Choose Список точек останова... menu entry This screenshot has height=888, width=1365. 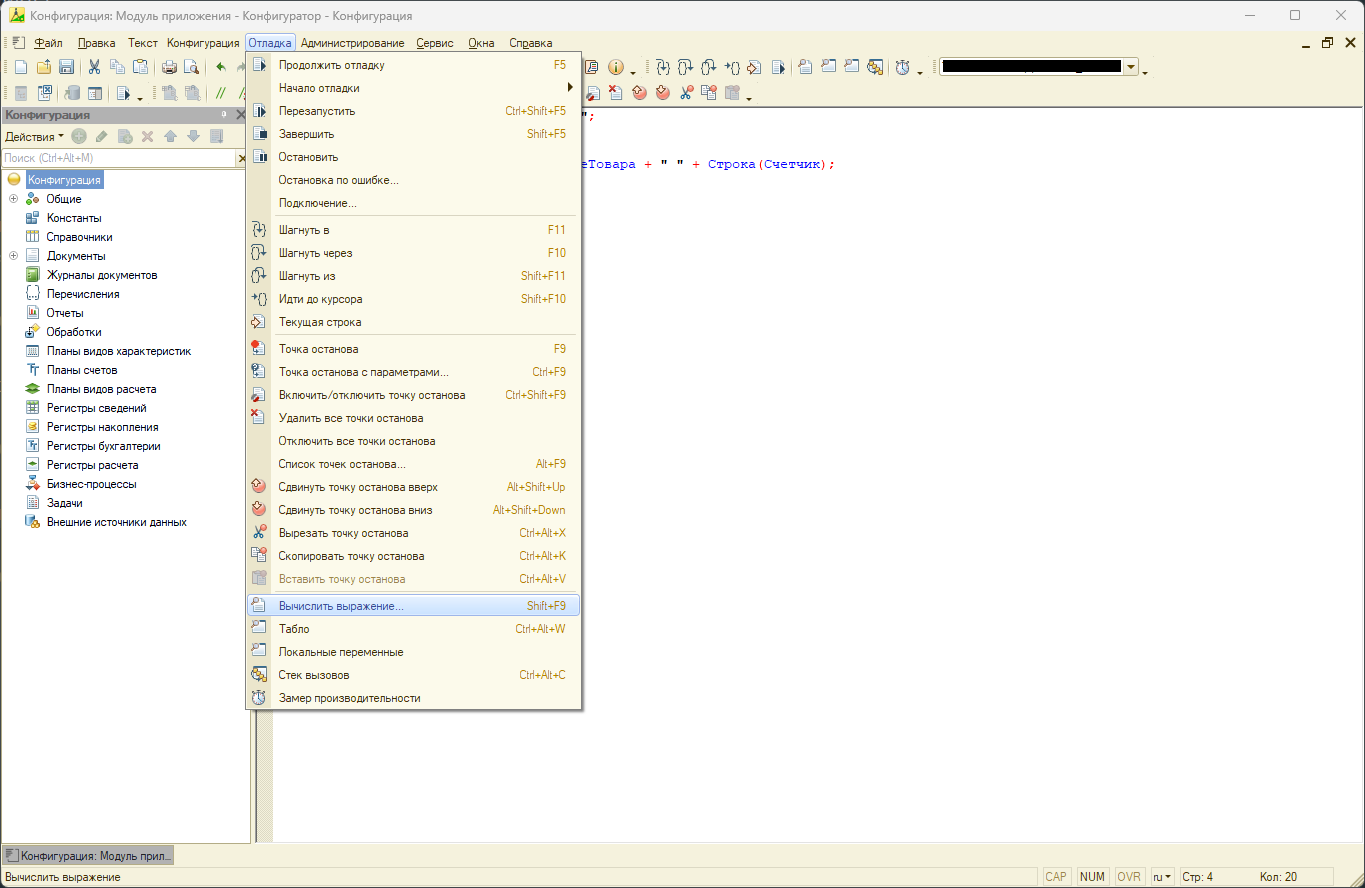click(x=414, y=464)
